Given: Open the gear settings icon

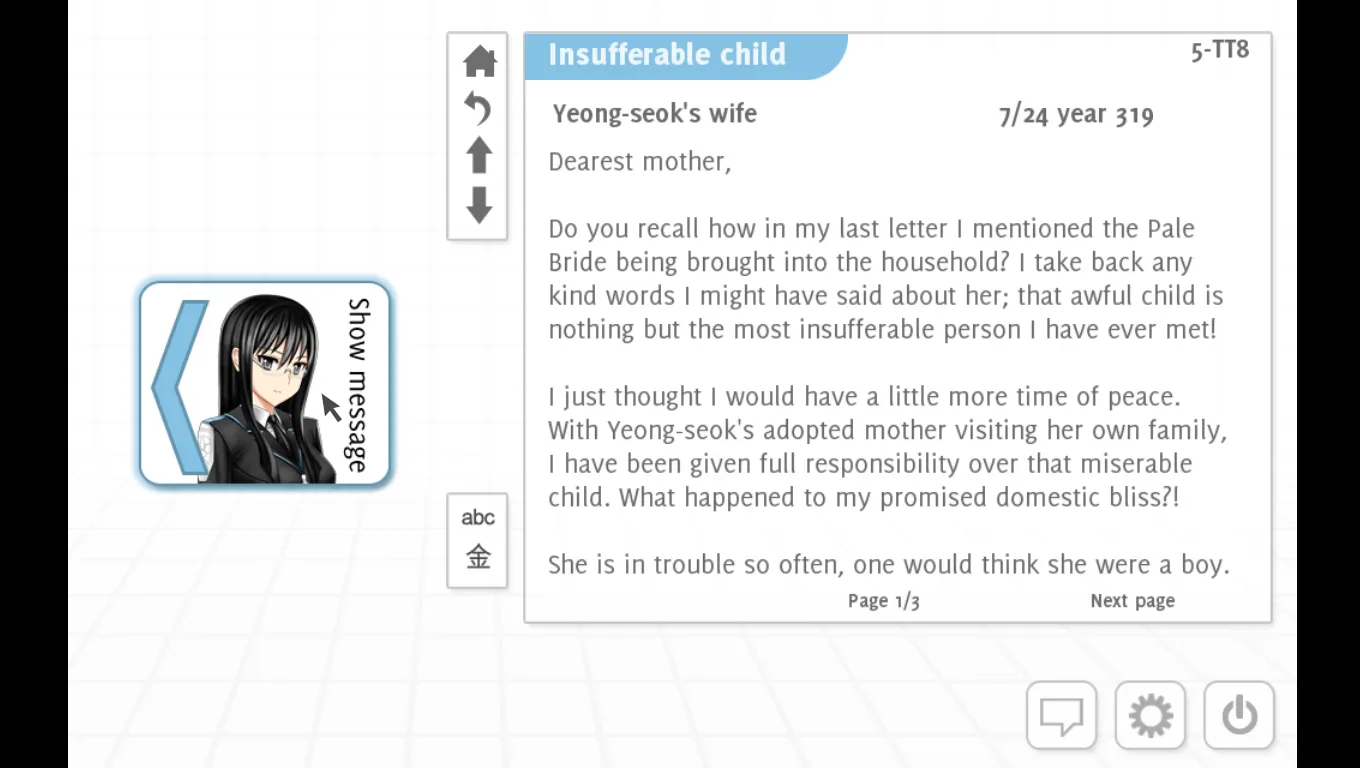Looking at the screenshot, I should (1150, 715).
